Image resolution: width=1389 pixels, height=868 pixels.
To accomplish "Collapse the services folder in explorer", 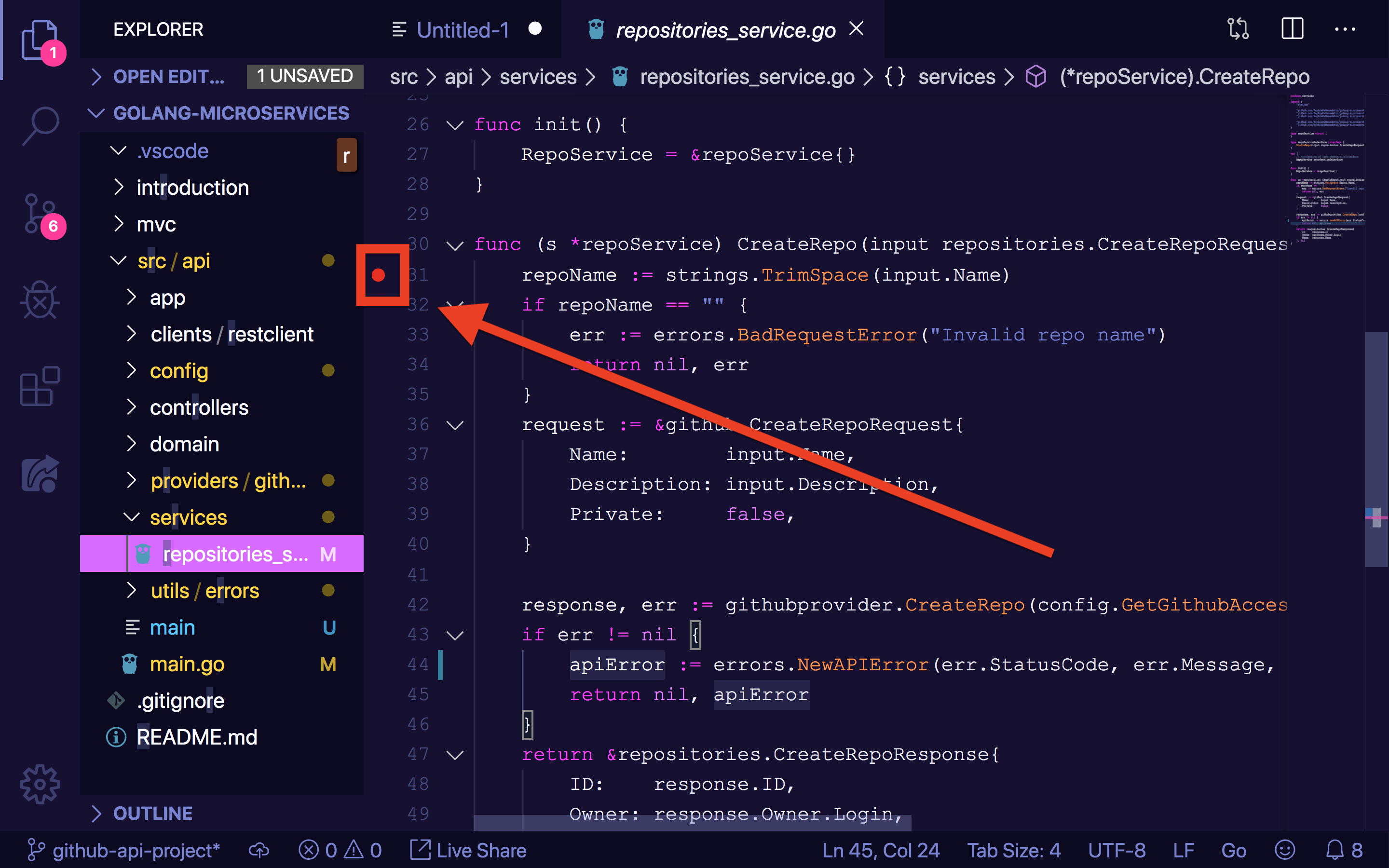I will (188, 517).
